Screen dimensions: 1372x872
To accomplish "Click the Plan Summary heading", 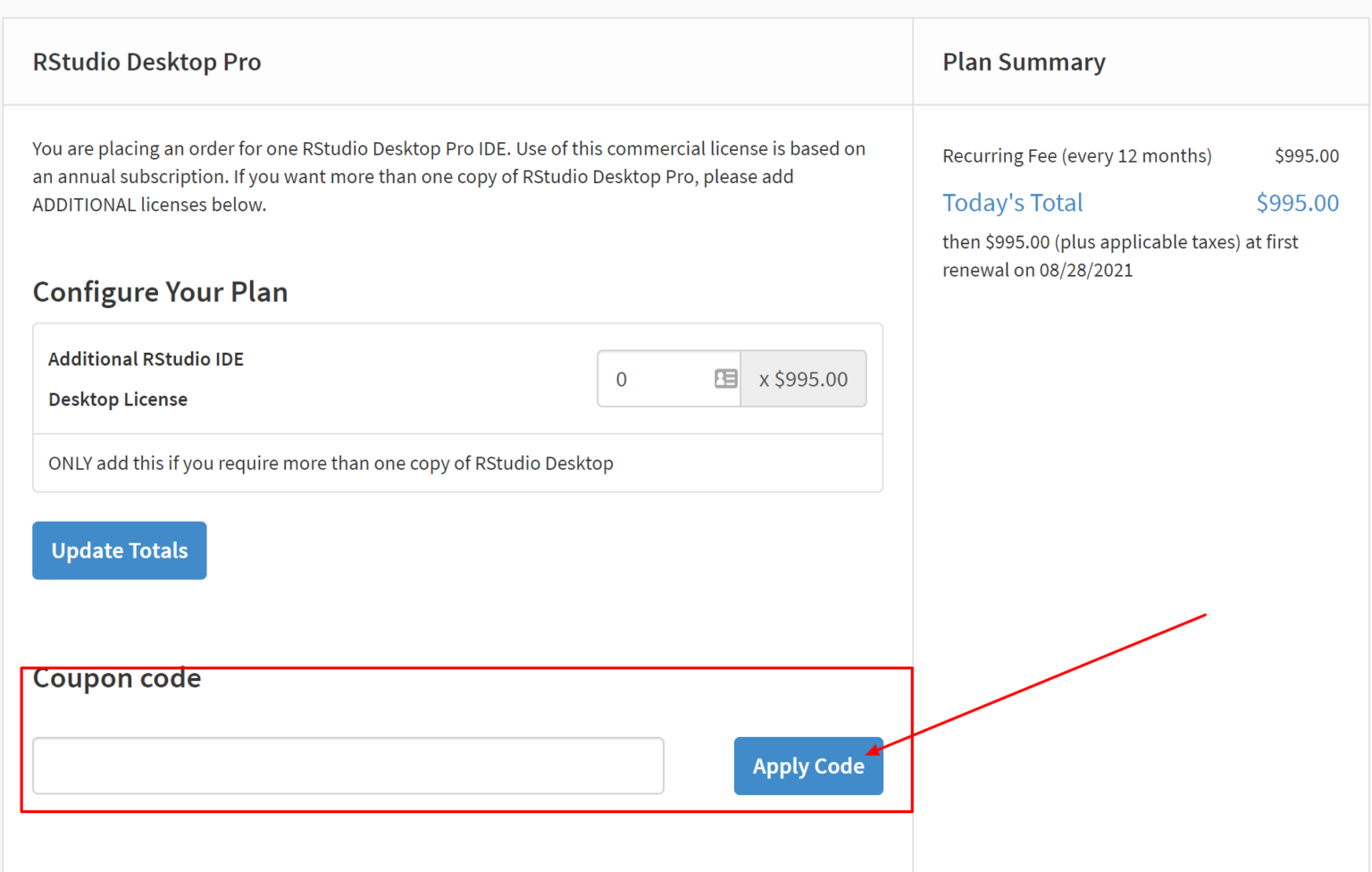I will pos(1024,62).
